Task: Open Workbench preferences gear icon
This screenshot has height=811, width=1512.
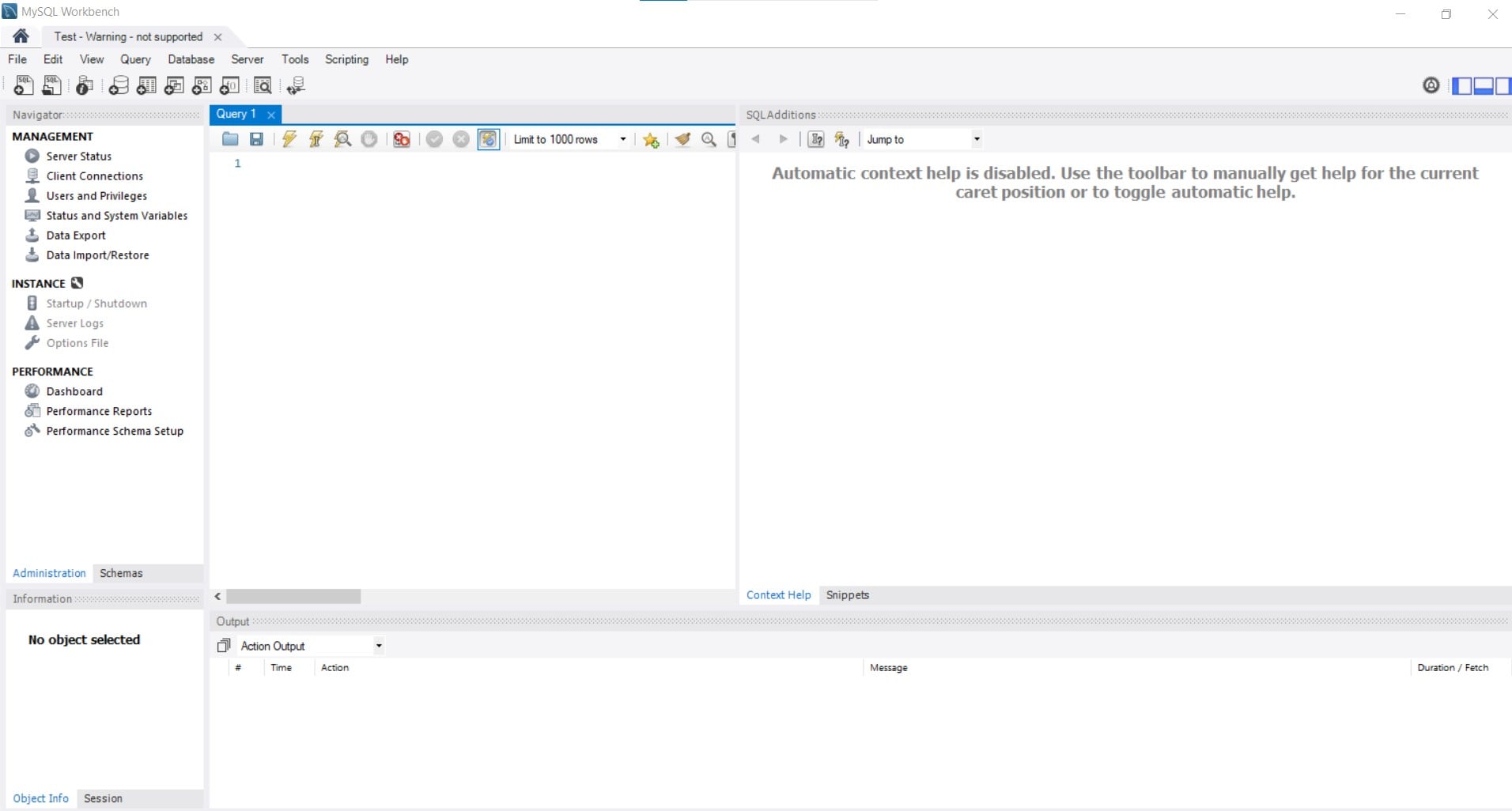Action: pos(1431,85)
